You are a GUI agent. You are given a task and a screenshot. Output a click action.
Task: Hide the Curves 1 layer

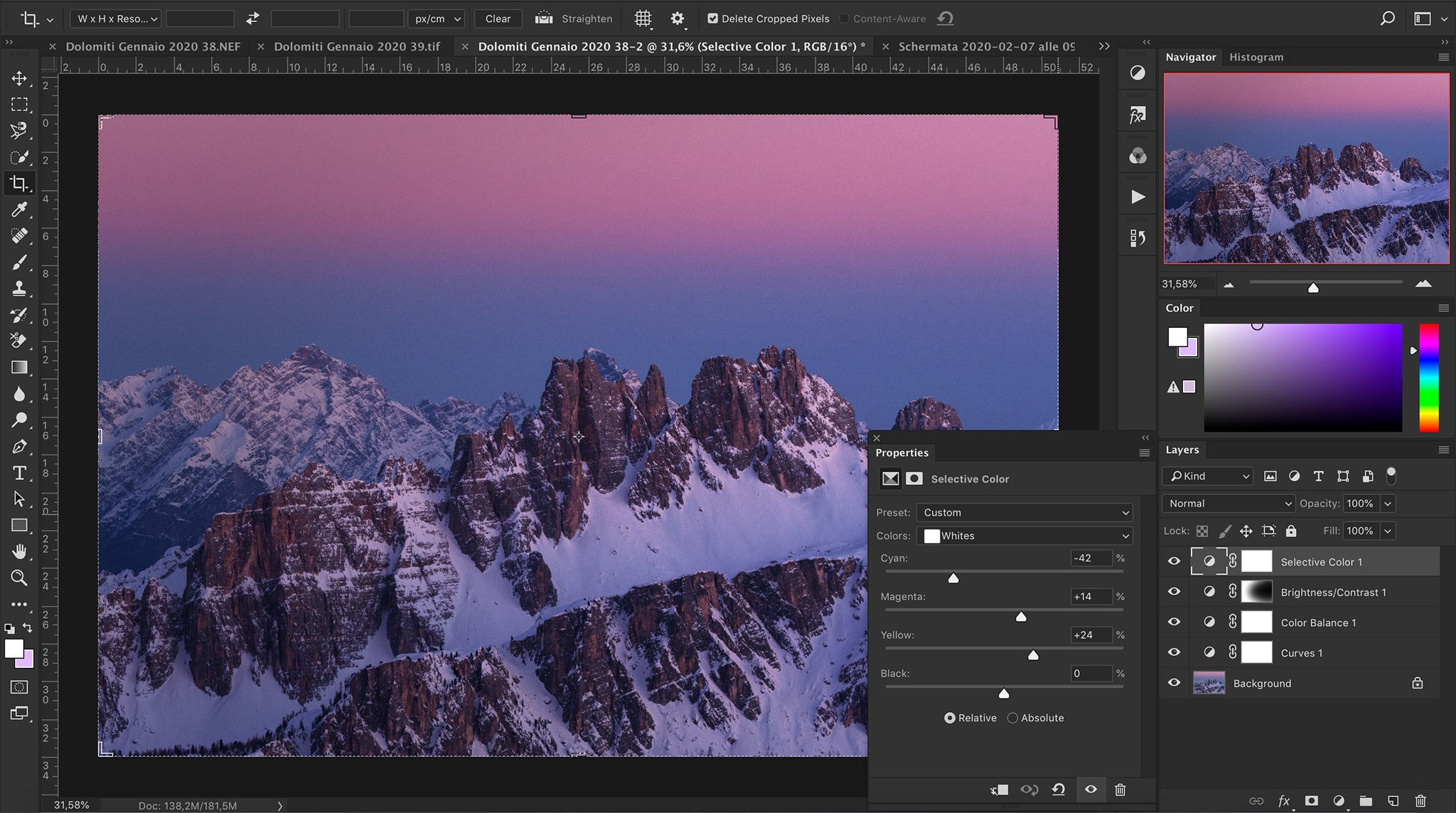[x=1174, y=652]
